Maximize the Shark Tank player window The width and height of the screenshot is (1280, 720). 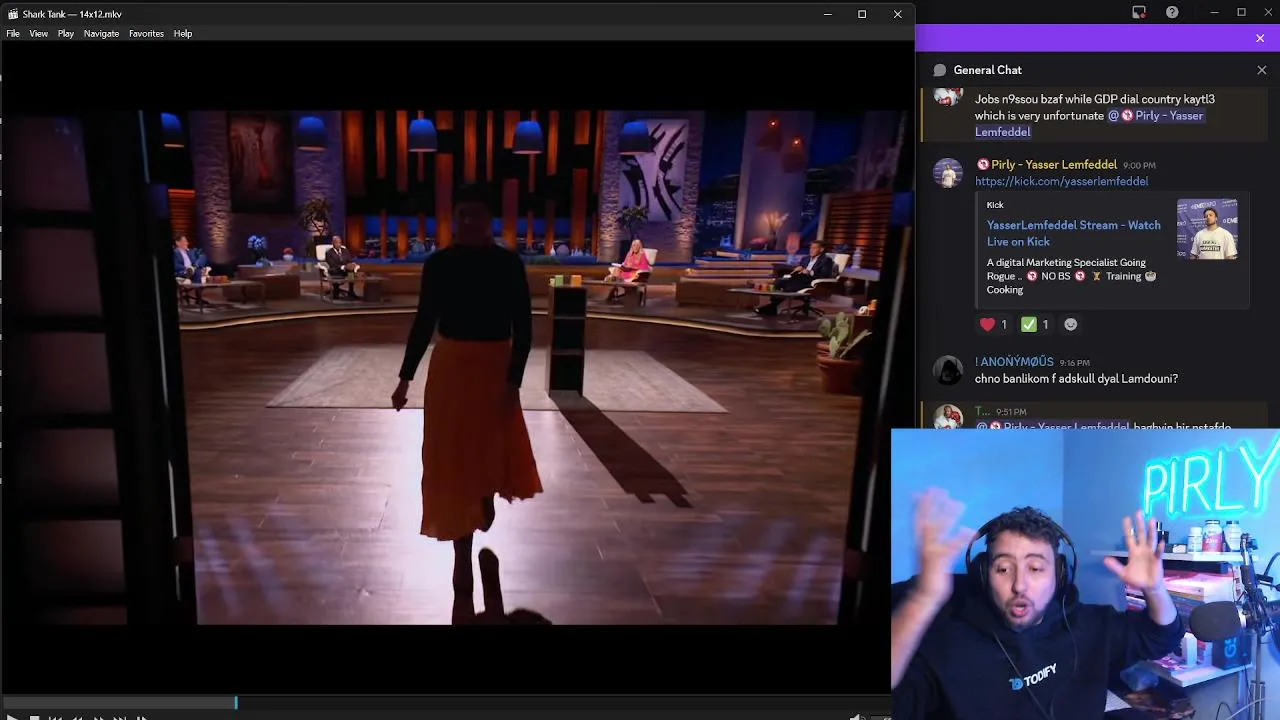862,14
